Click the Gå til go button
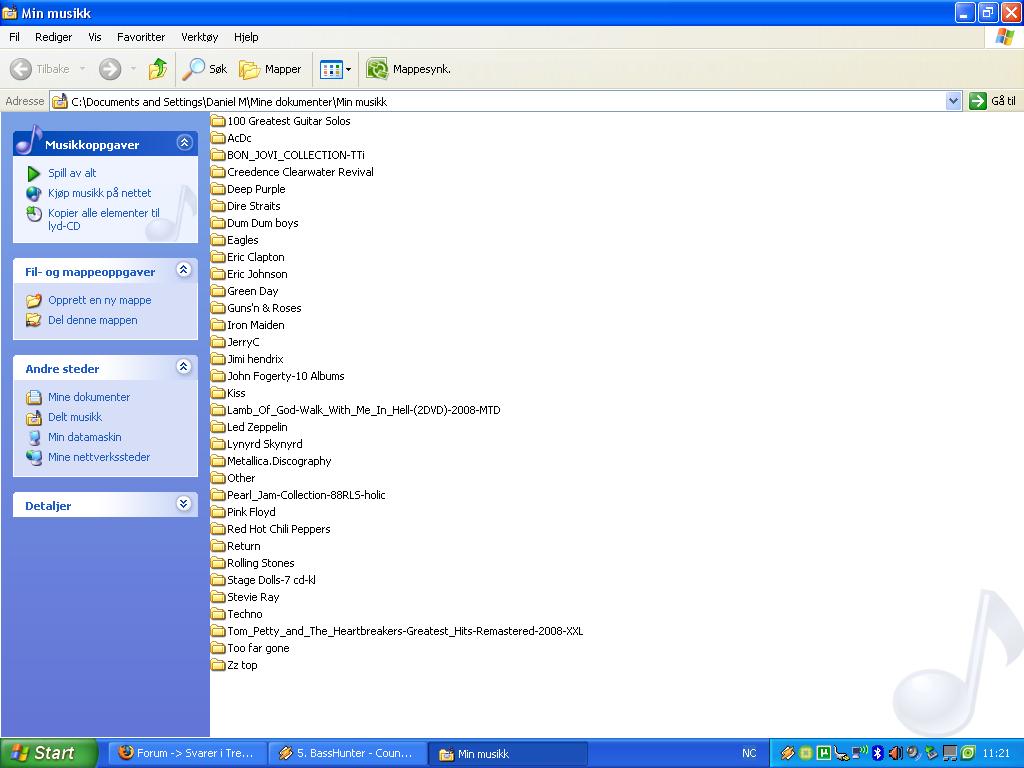The image size is (1024, 768). (993, 101)
